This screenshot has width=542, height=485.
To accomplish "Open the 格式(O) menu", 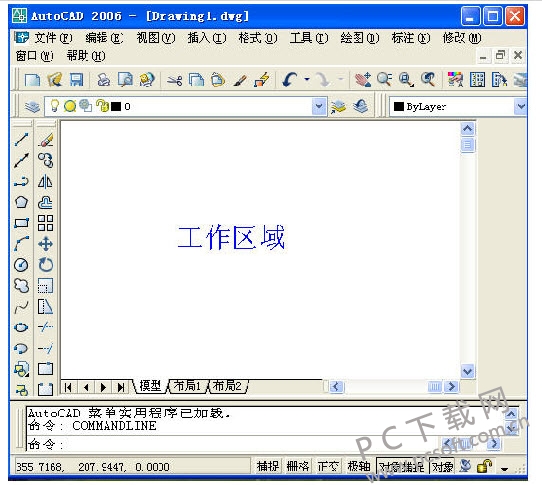I will [258, 38].
